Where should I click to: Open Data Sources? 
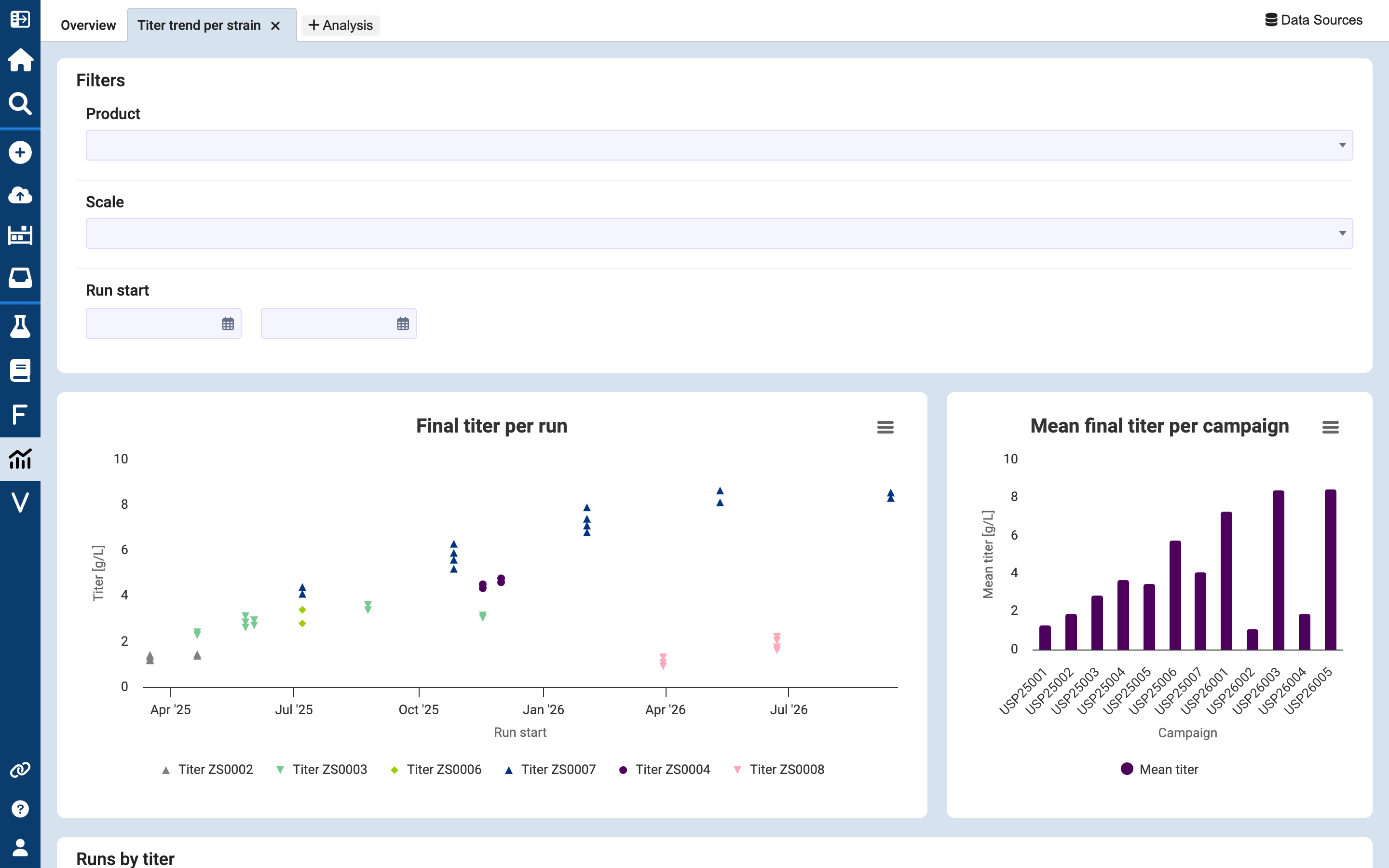[1313, 20]
